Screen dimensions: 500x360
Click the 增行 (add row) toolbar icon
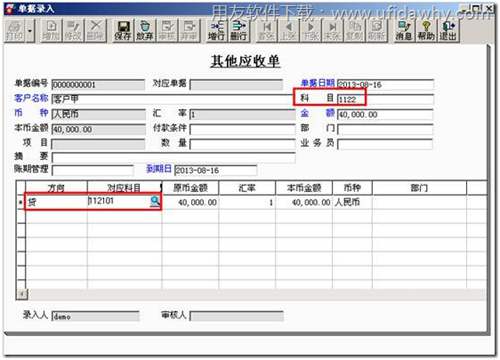pyautogui.click(x=217, y=30)
